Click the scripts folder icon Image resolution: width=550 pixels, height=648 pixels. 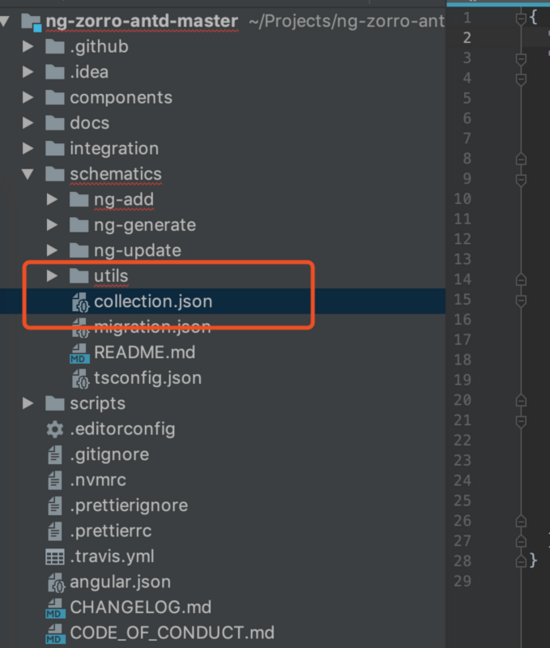tap(55, 404)
